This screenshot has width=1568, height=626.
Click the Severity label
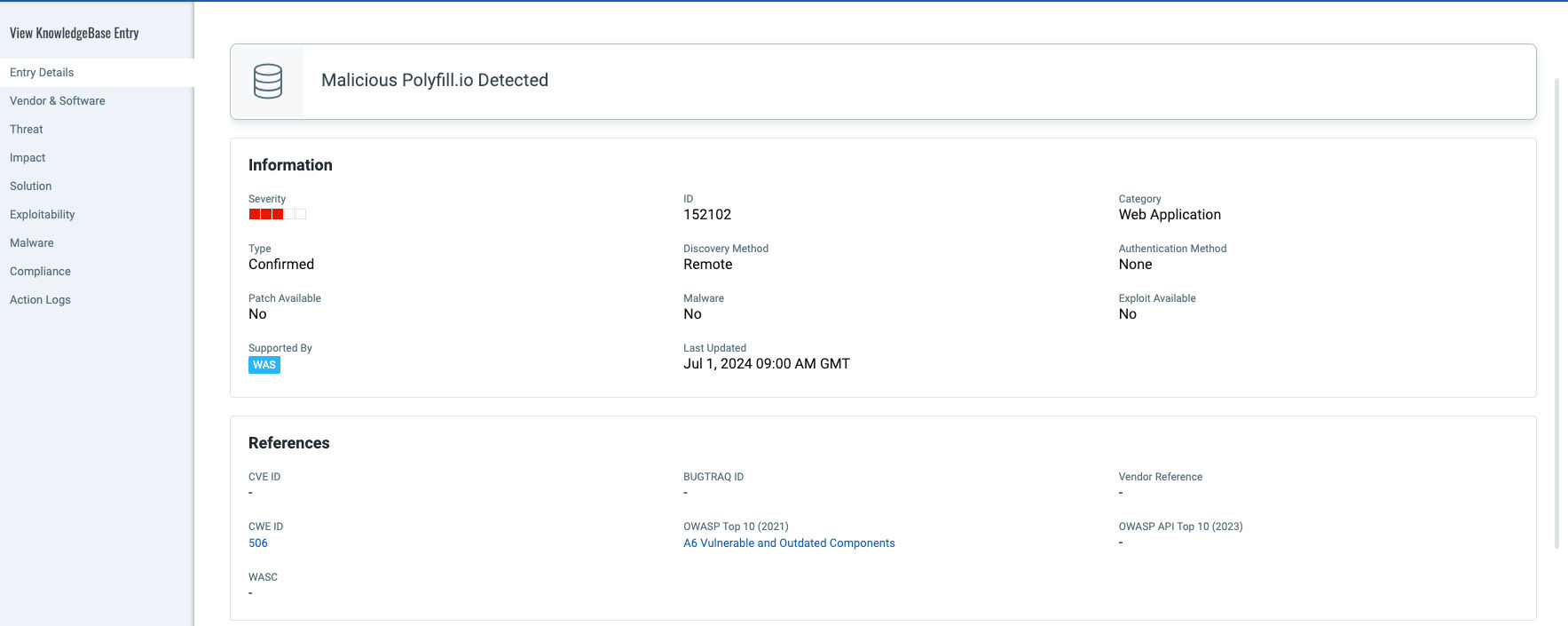tap(267, 199)
